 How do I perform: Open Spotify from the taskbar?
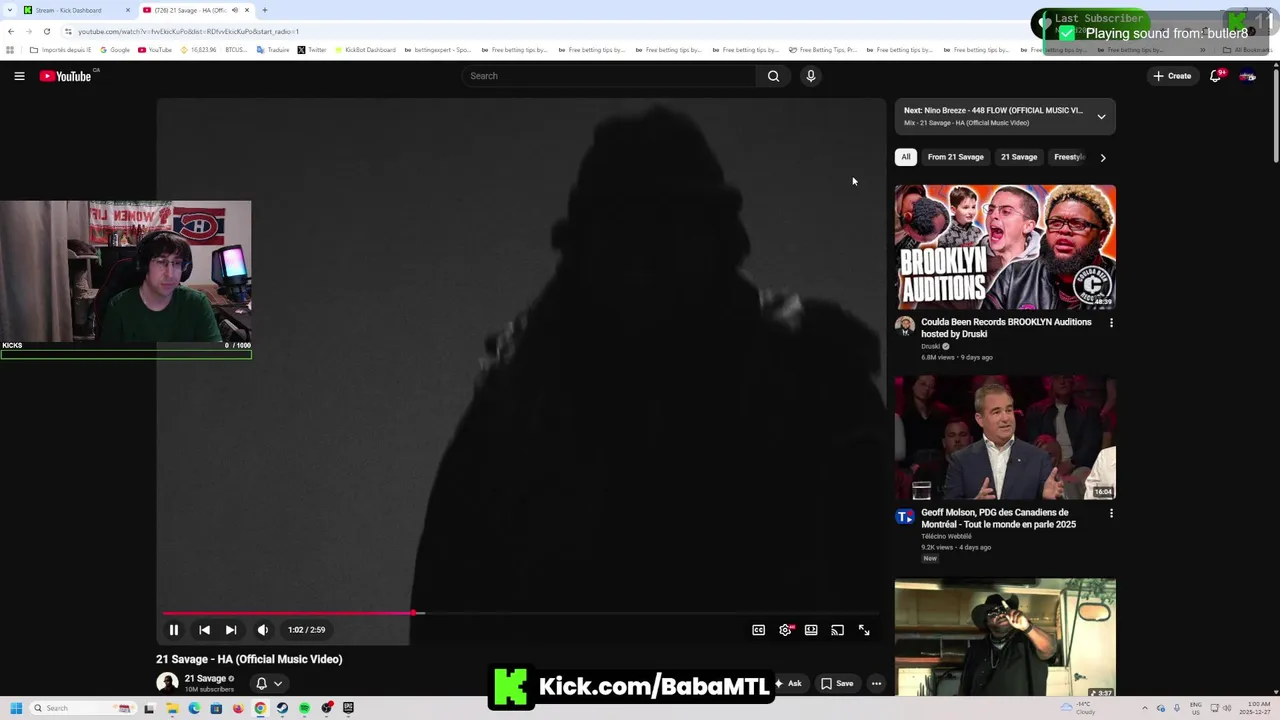click(x=304, y=708)
